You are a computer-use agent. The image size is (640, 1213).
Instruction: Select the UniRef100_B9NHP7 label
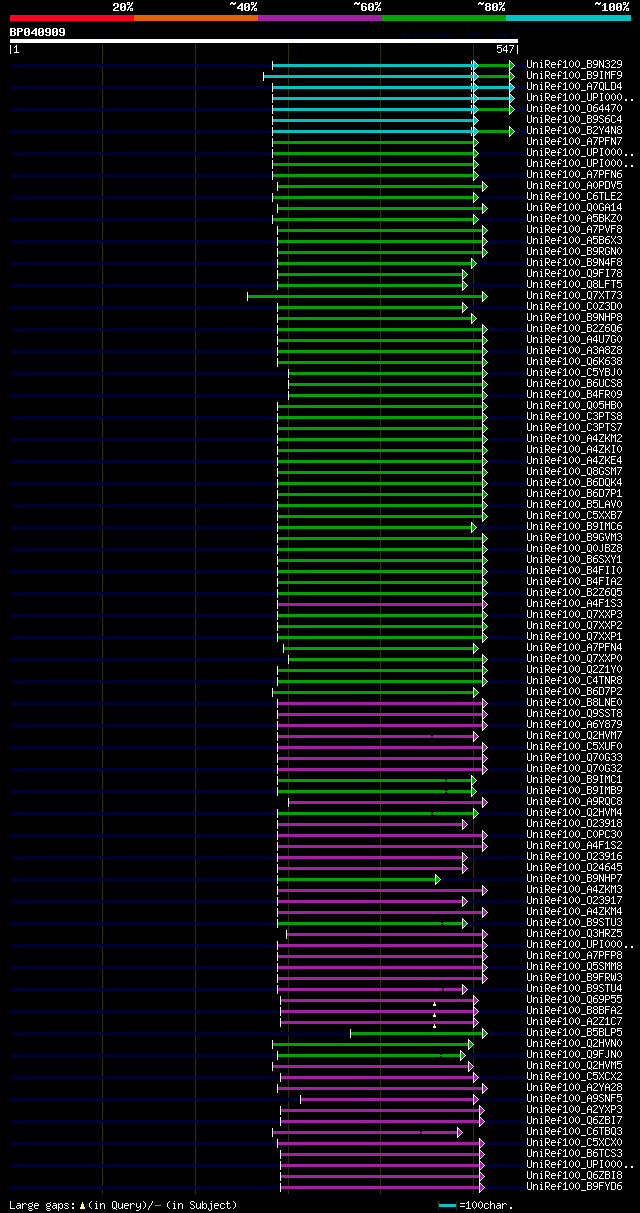coord(574,879)
